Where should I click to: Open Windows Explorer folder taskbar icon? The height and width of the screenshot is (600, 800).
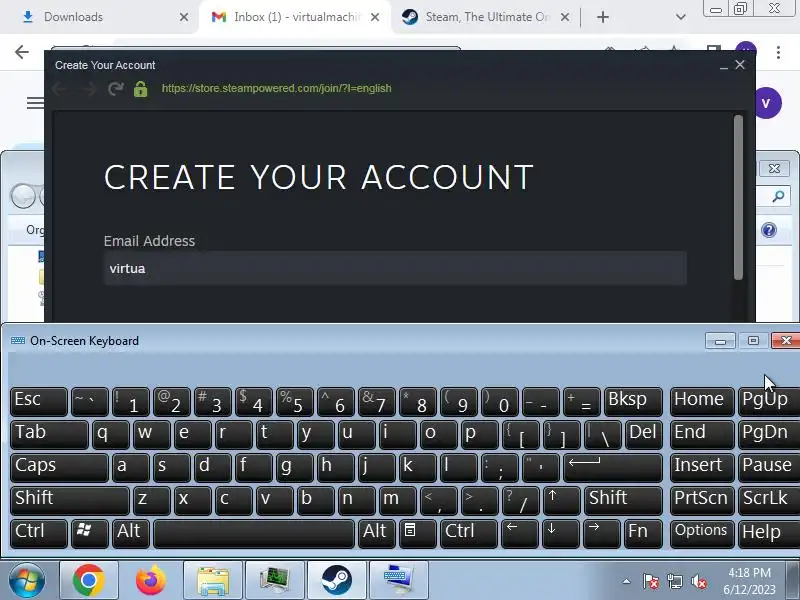point(213,580)
